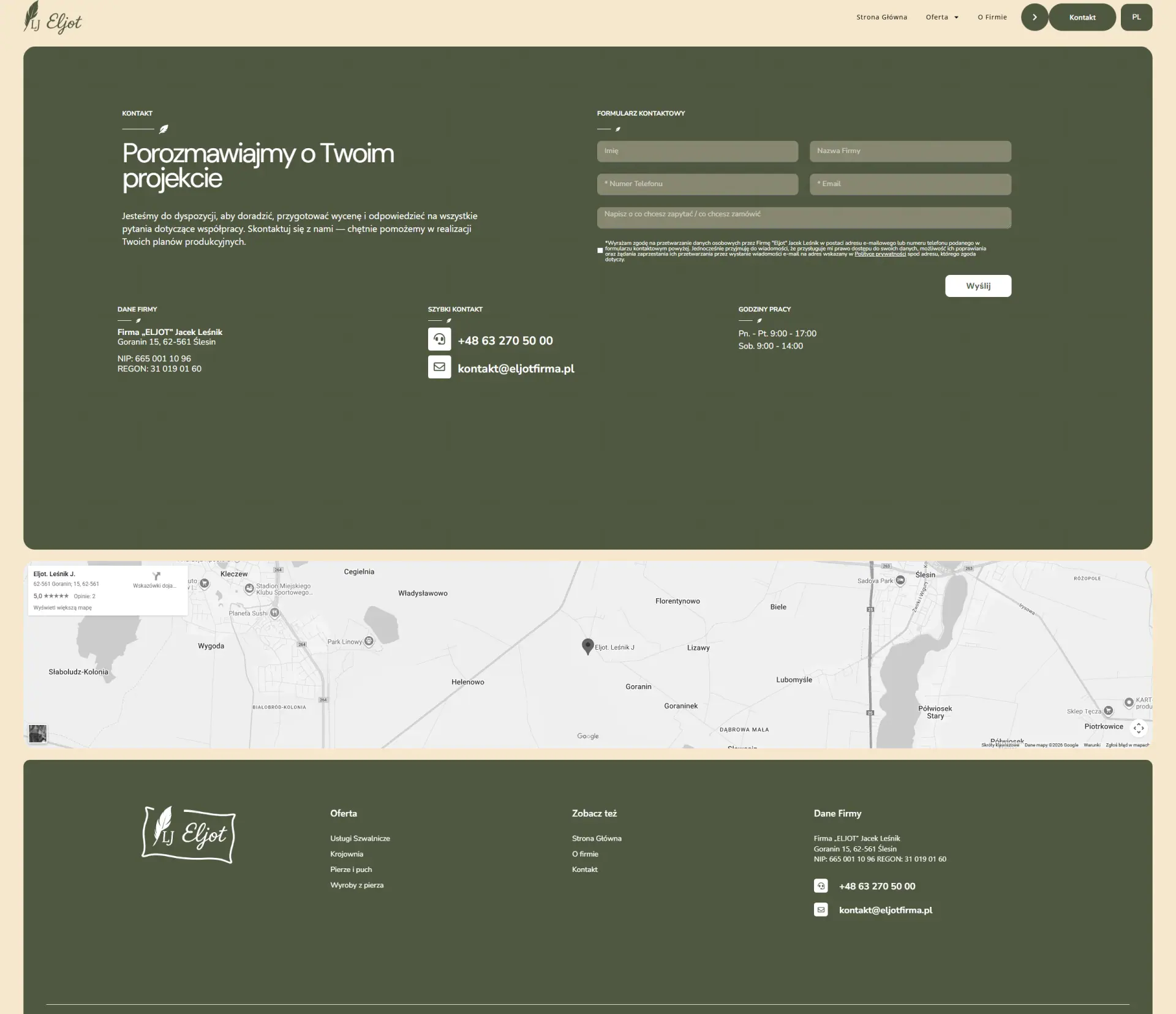Click the arrow button beside Kontakt
This screenshot has width=1176, height=1014.
coord(1034,17)
